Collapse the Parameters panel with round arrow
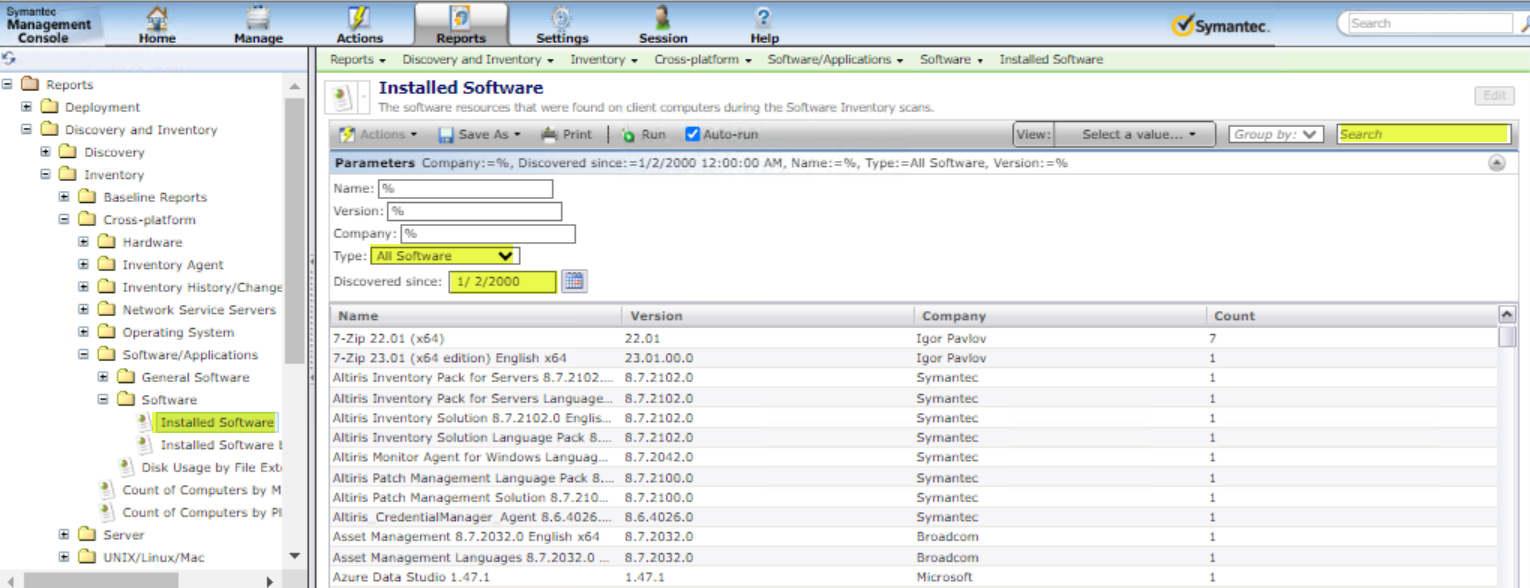This screenshot has width=1530, height=588. click(x=1496, y=163)
